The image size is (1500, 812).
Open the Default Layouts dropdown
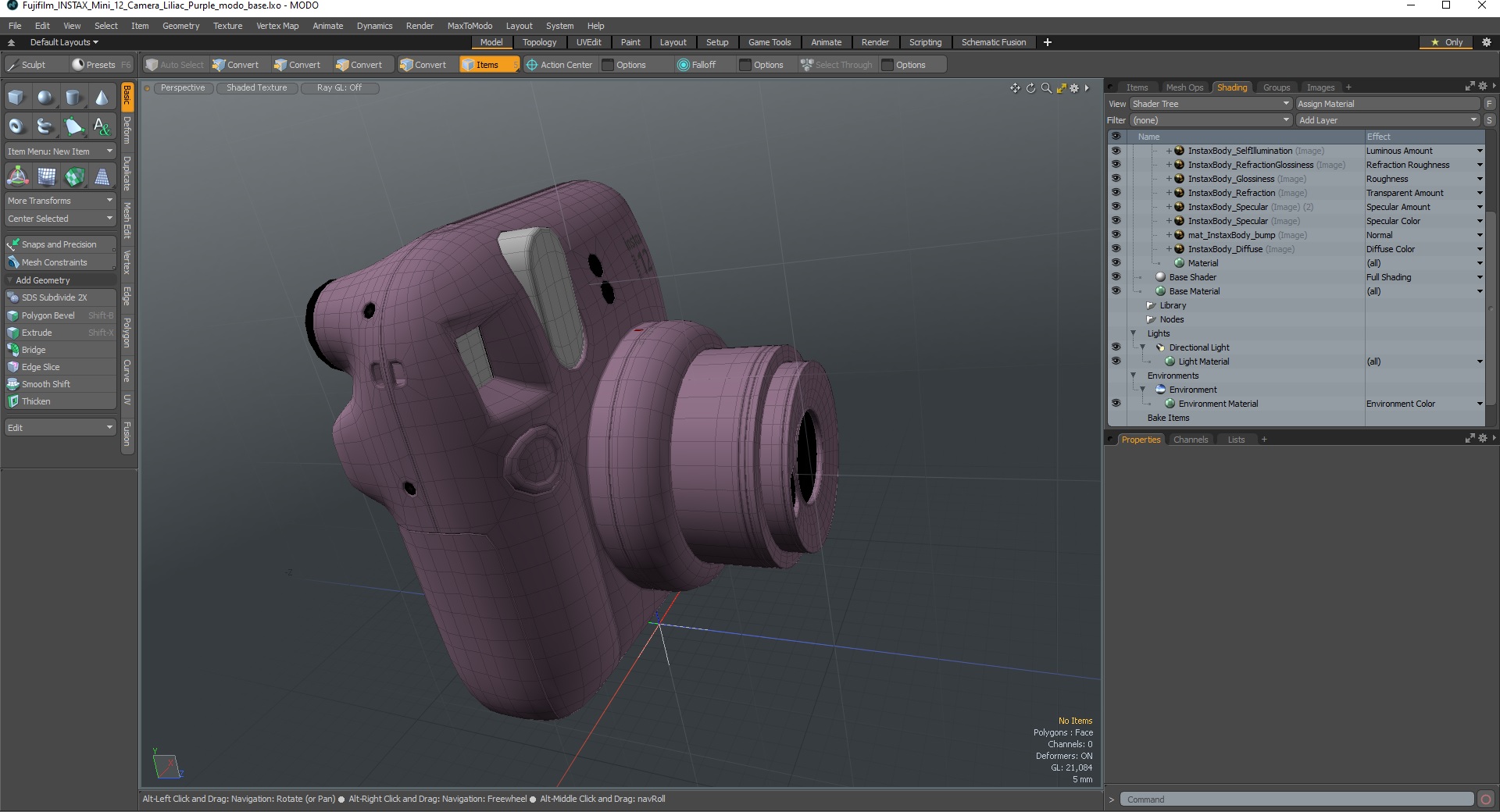[64, 42]
